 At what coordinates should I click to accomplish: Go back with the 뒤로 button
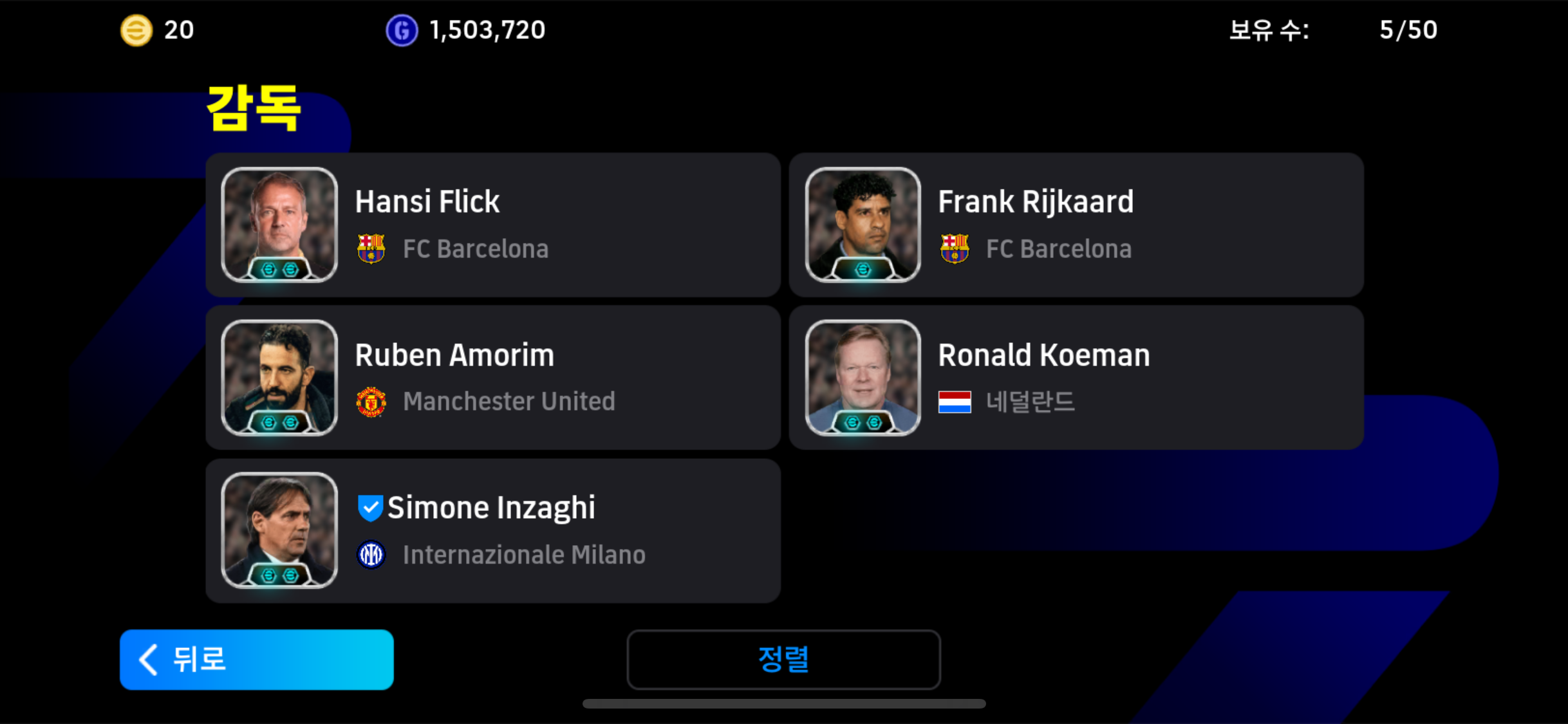[x=257, y=660]
